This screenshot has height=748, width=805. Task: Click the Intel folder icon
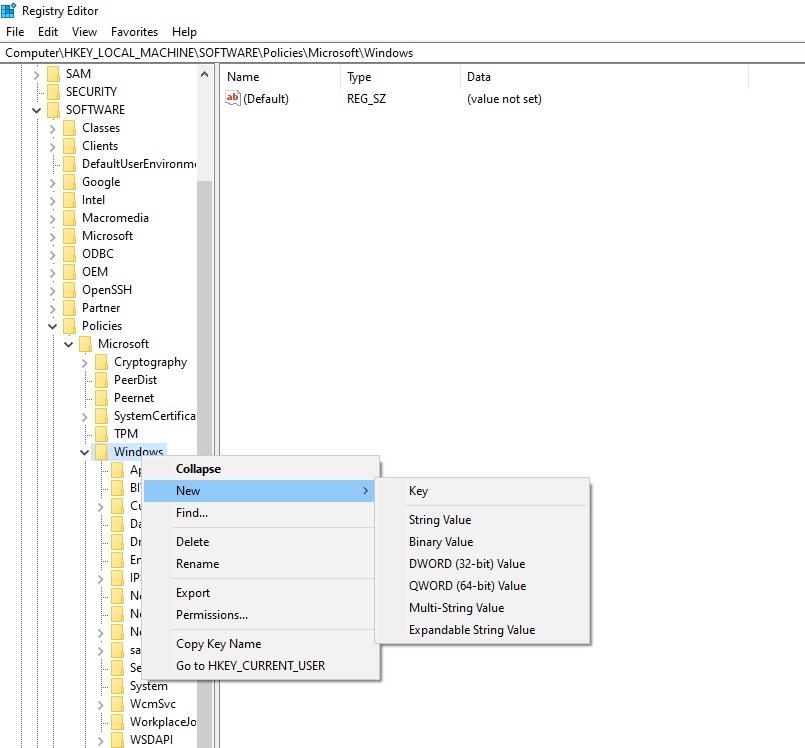[69, 200]
